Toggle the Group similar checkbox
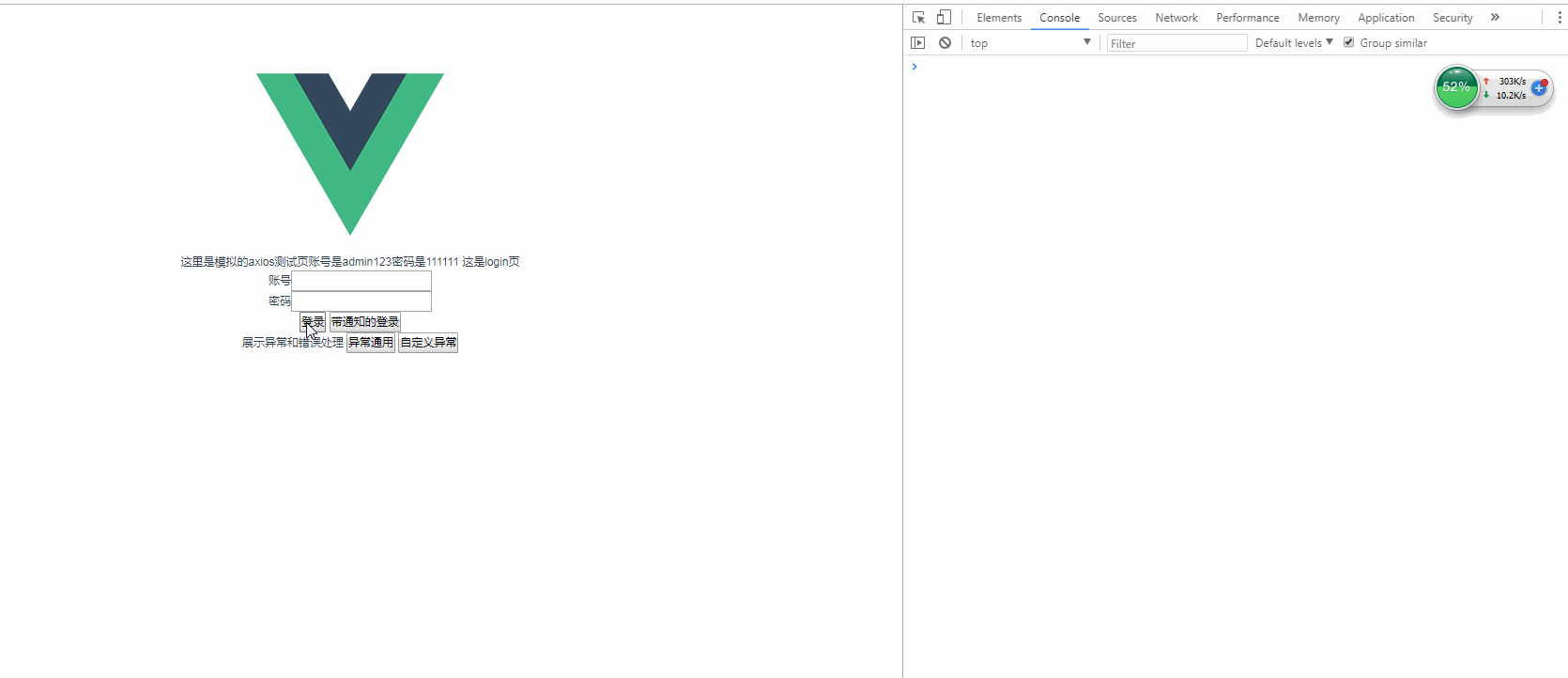 pyautogui.click(x=1349, y=42)
